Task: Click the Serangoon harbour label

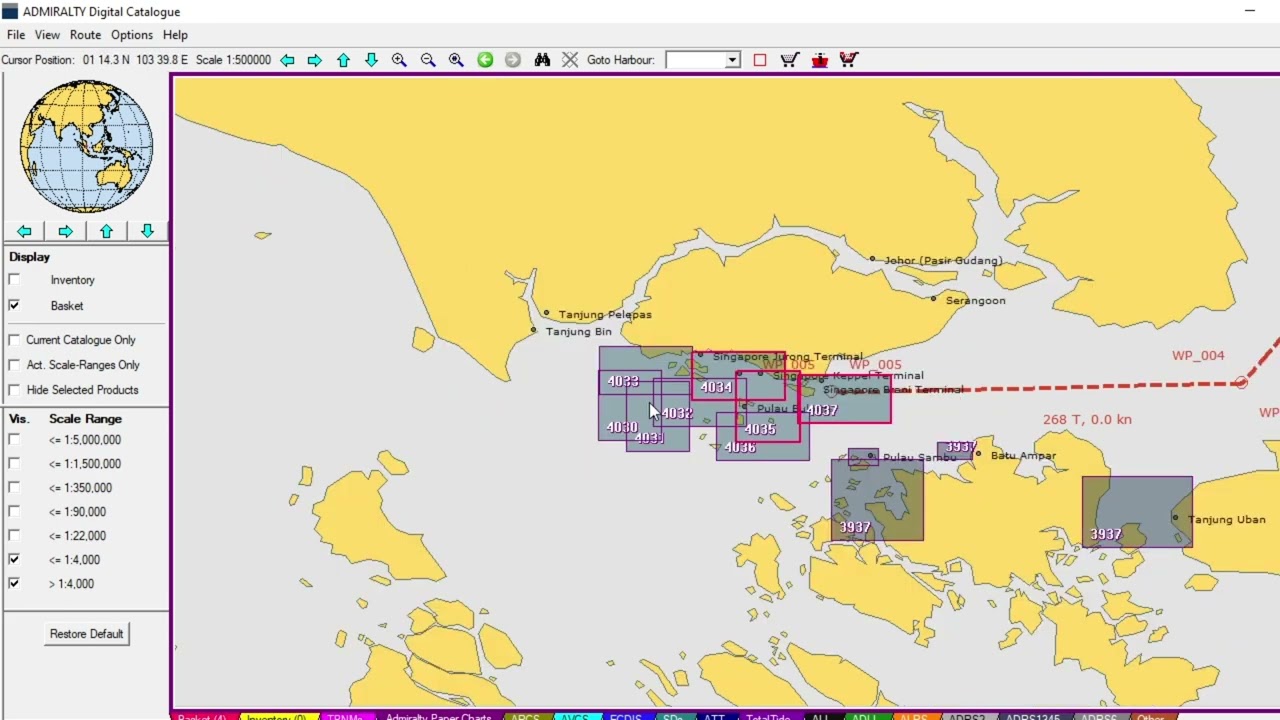Action: pos(975,300)
